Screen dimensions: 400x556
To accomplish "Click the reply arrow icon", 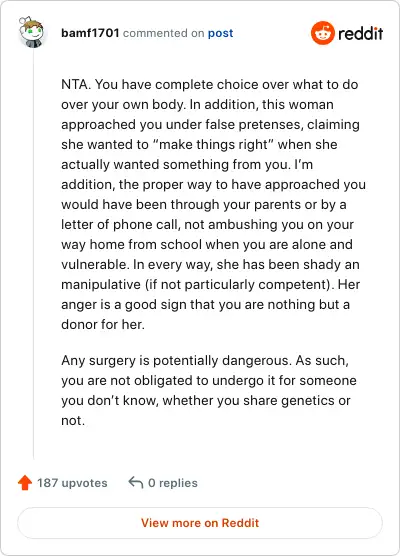I will click(x=135, y=482).
